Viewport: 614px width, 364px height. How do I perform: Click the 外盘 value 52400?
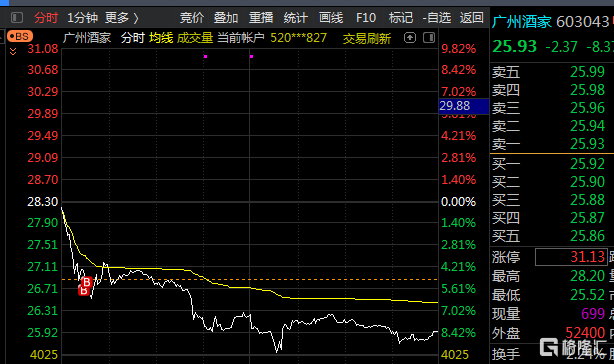(x=585, y=333)
